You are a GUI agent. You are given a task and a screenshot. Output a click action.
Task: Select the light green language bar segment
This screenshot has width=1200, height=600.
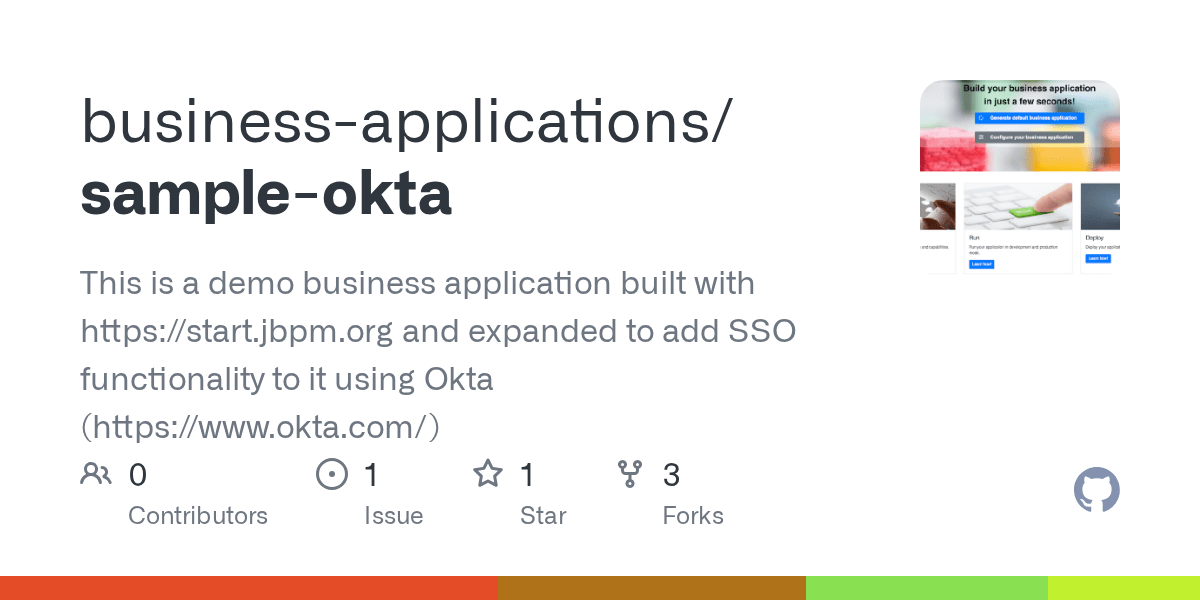pyautogui.click(x=927, y=588)
